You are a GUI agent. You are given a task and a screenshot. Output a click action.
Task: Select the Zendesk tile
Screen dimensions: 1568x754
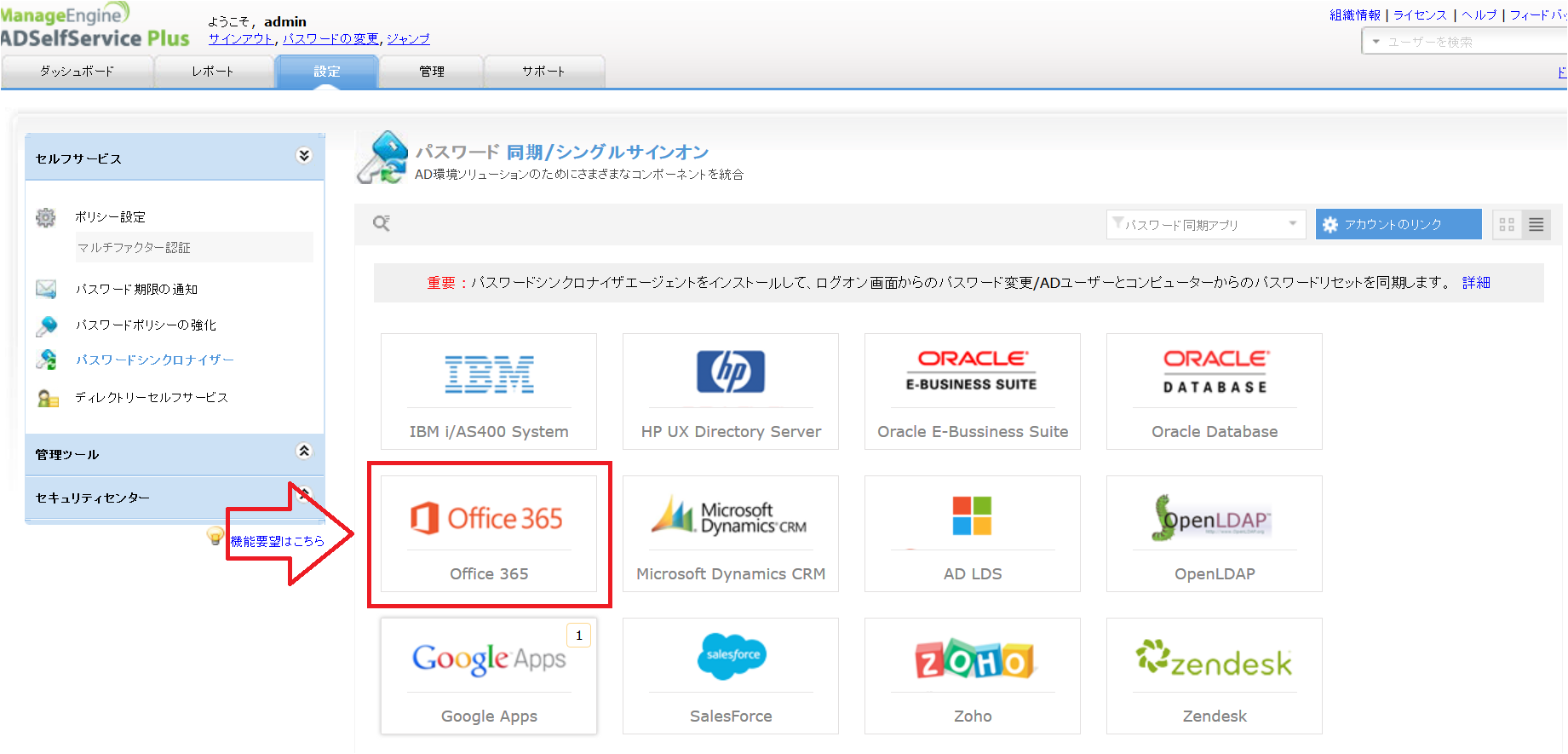pos(1215,676)
